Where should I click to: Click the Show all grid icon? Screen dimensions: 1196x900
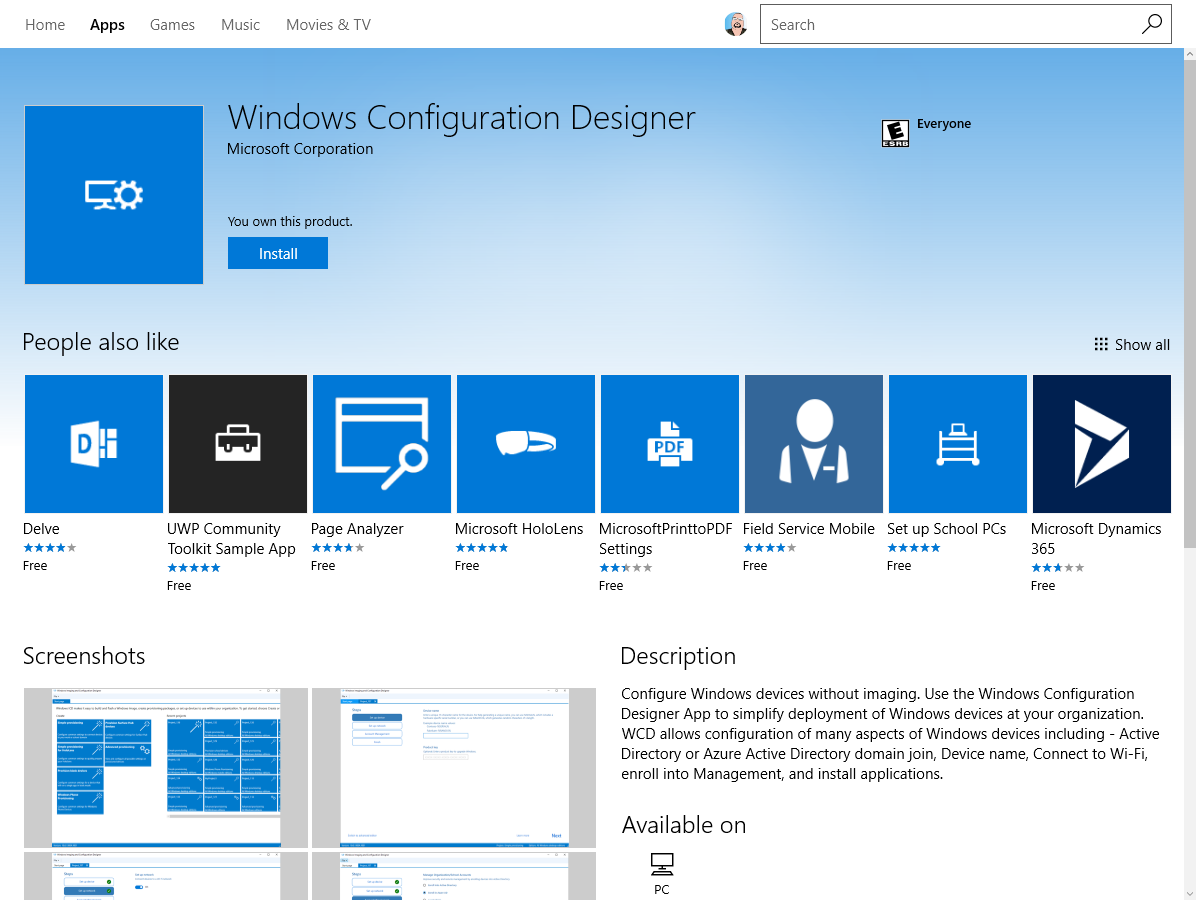(1101, 345)
